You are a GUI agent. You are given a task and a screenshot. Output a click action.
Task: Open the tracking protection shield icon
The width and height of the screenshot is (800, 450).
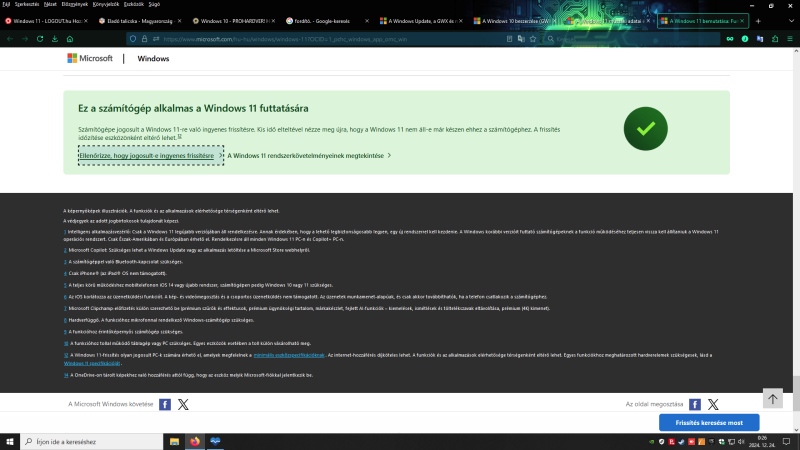[x=133, y=39]
